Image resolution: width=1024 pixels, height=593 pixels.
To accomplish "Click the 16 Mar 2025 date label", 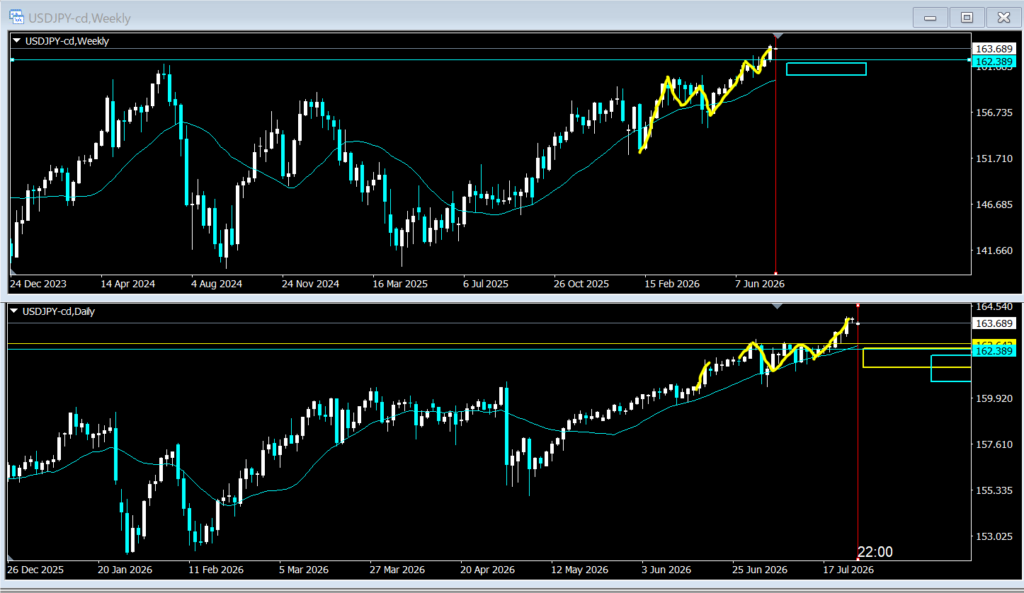I will click(400, 284).
